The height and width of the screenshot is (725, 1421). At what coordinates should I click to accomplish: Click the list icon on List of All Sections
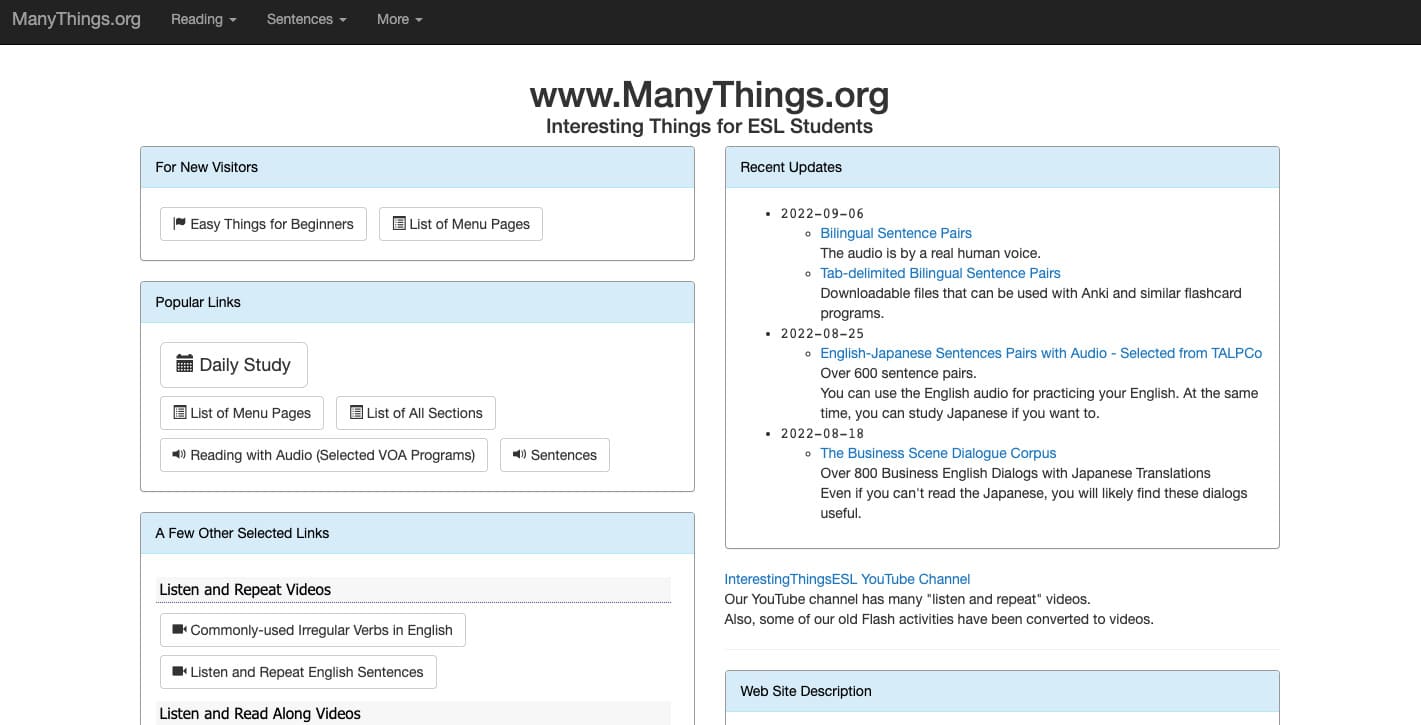(x=356, y=412)
